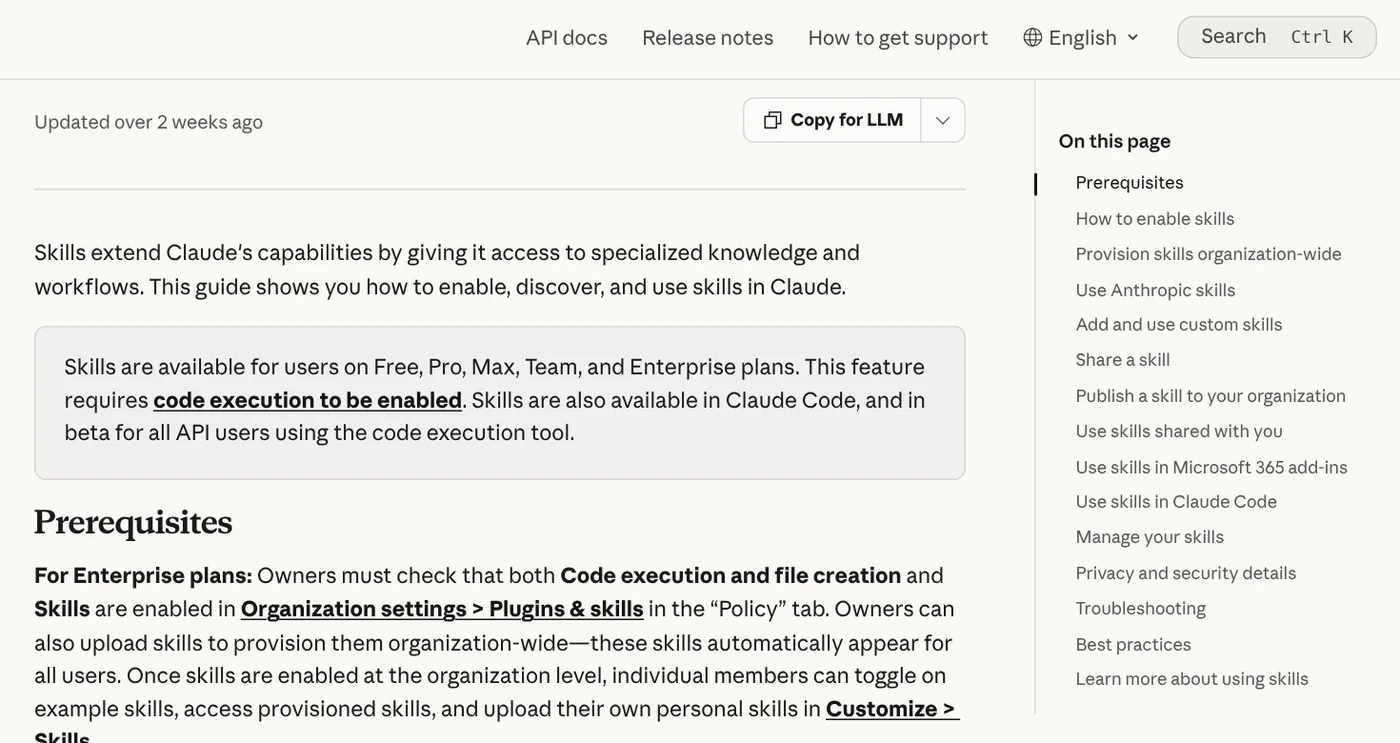Viewport: 1400px width, 743px height.
Task: Jump to Troubleshooting section
Action: [1141, 608]
